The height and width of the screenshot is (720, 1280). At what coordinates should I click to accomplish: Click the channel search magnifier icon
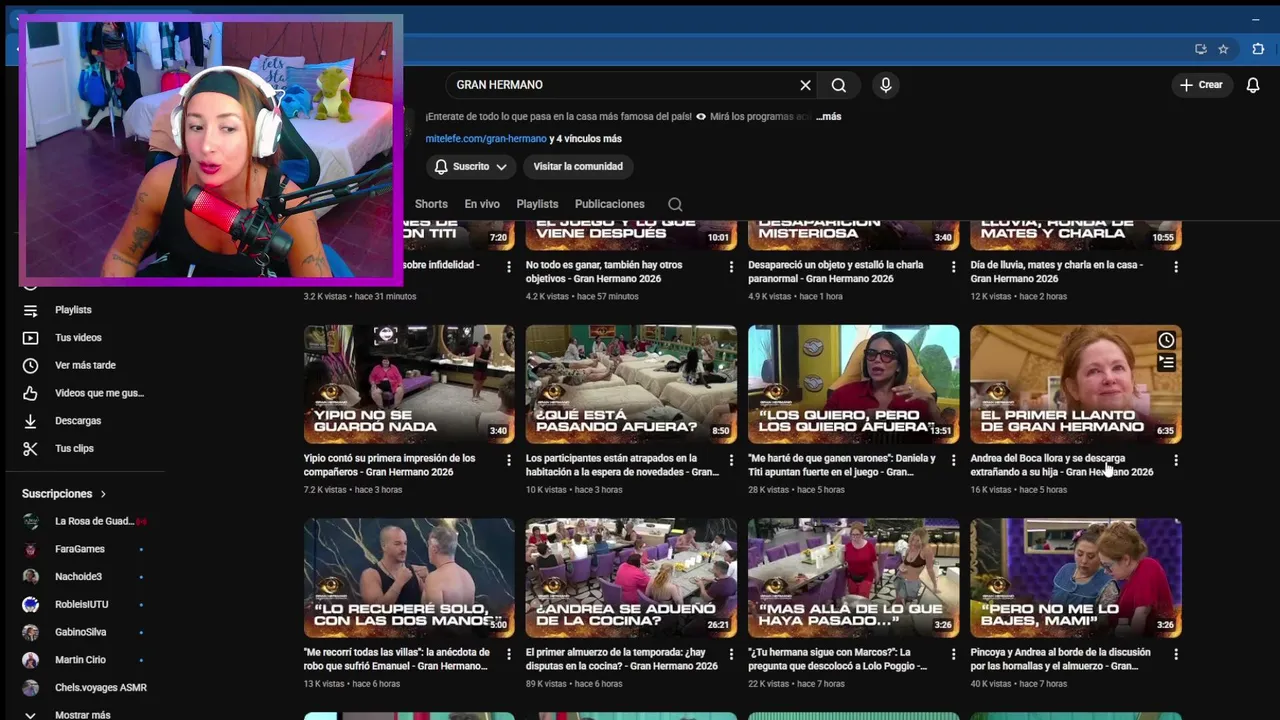click(x=675, y=204)
